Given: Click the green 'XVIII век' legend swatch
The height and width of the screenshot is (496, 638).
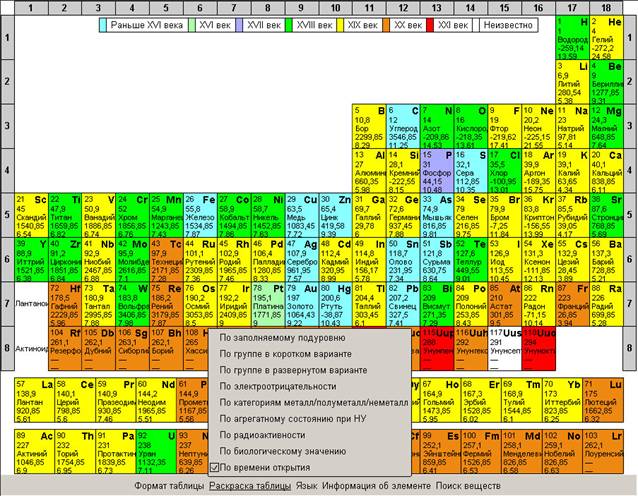Looking at the screenshot, I should click(x=289, y=25).
